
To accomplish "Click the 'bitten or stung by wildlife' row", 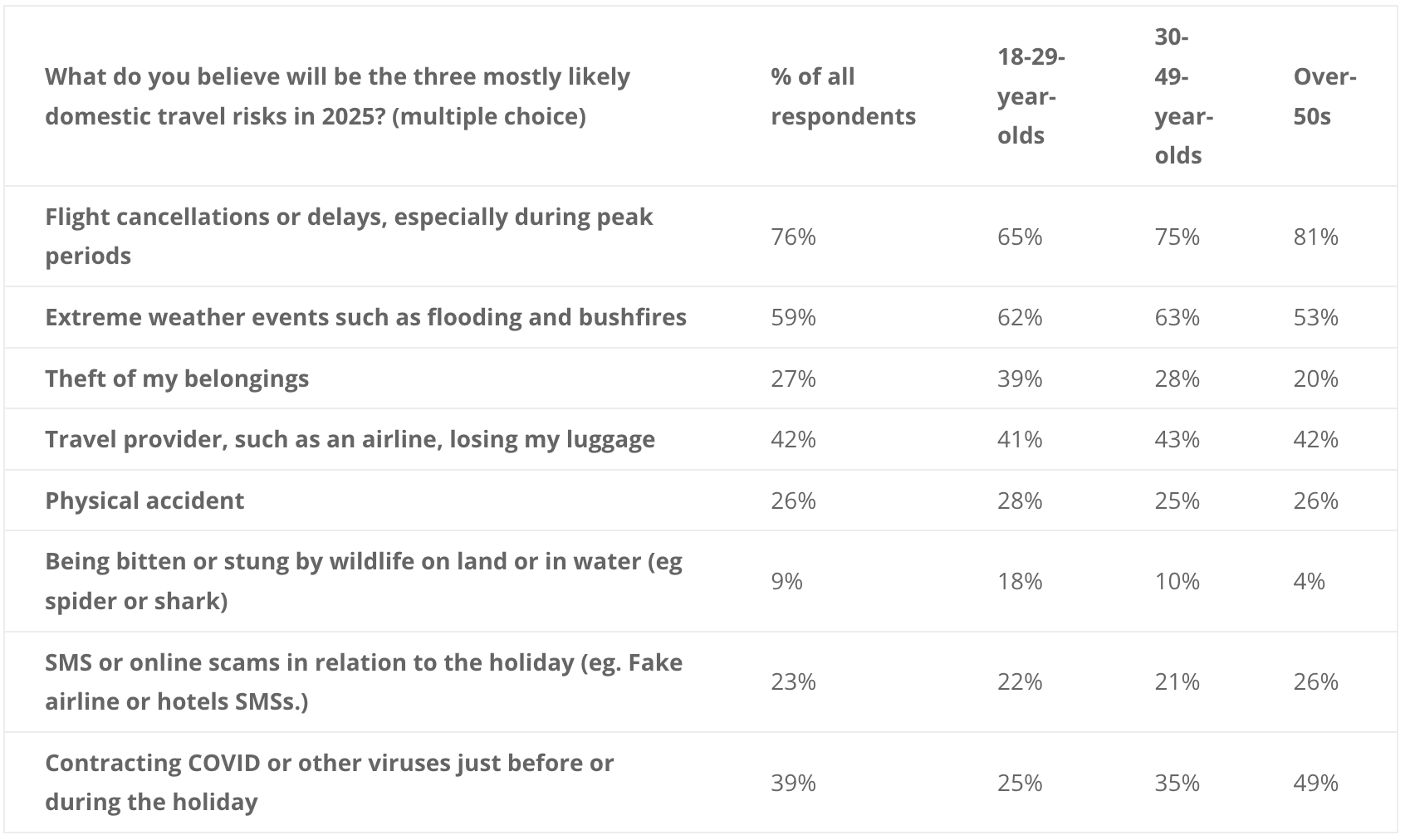I will [x=701, y=581].
